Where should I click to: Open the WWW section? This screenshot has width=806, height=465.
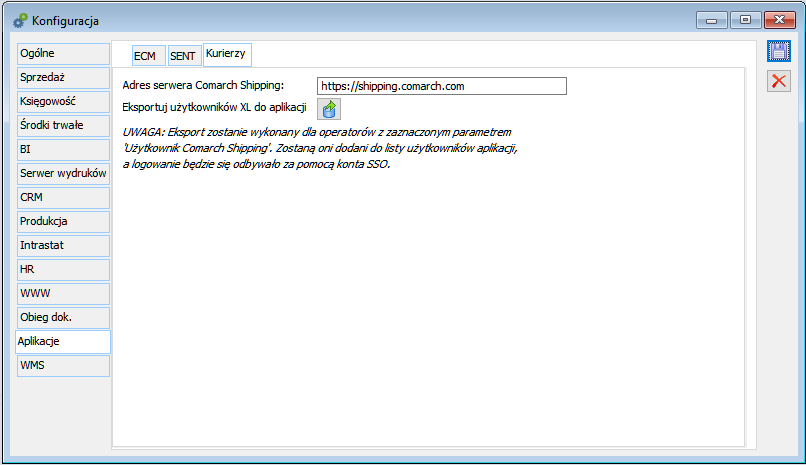coord(63,294)
